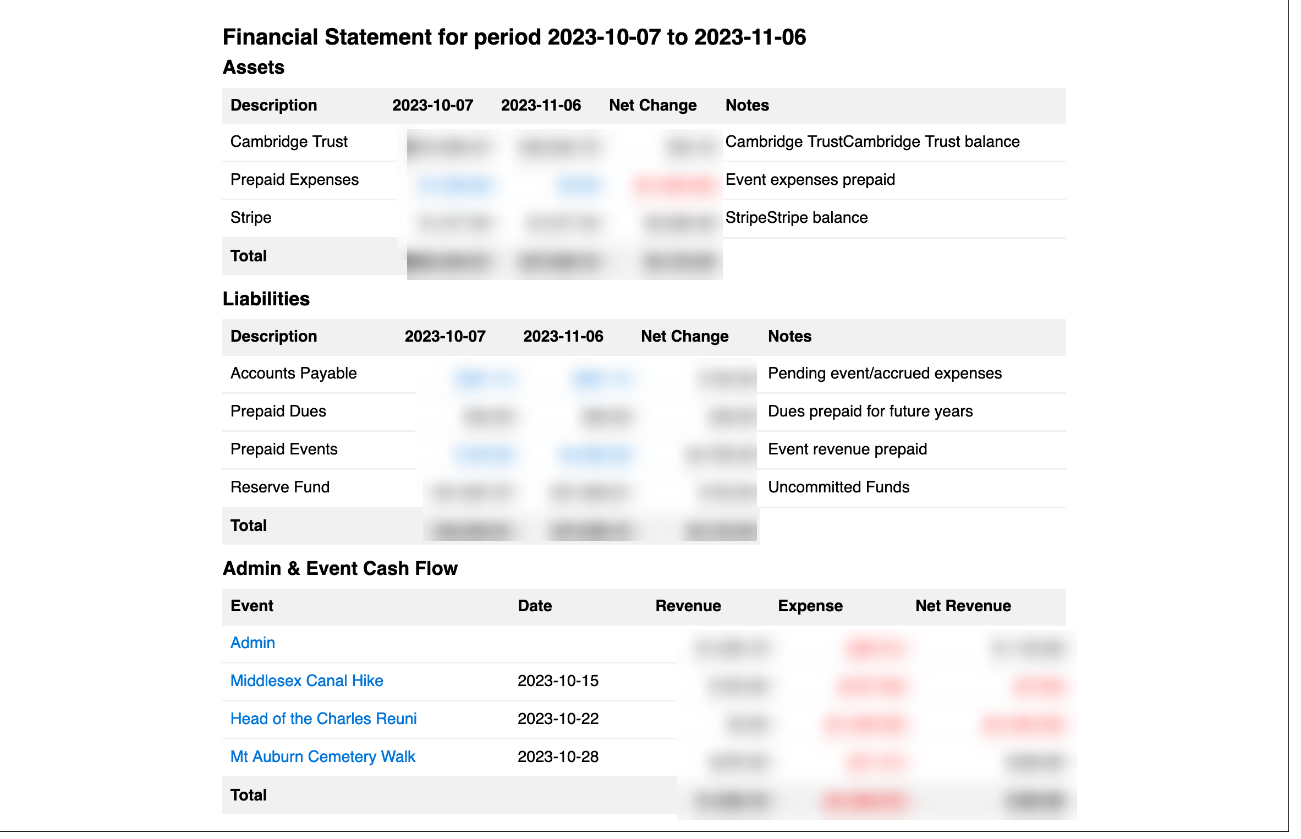1301x839 pixels.
Task: Click the Revenue column header
Action: pos(688,606)
